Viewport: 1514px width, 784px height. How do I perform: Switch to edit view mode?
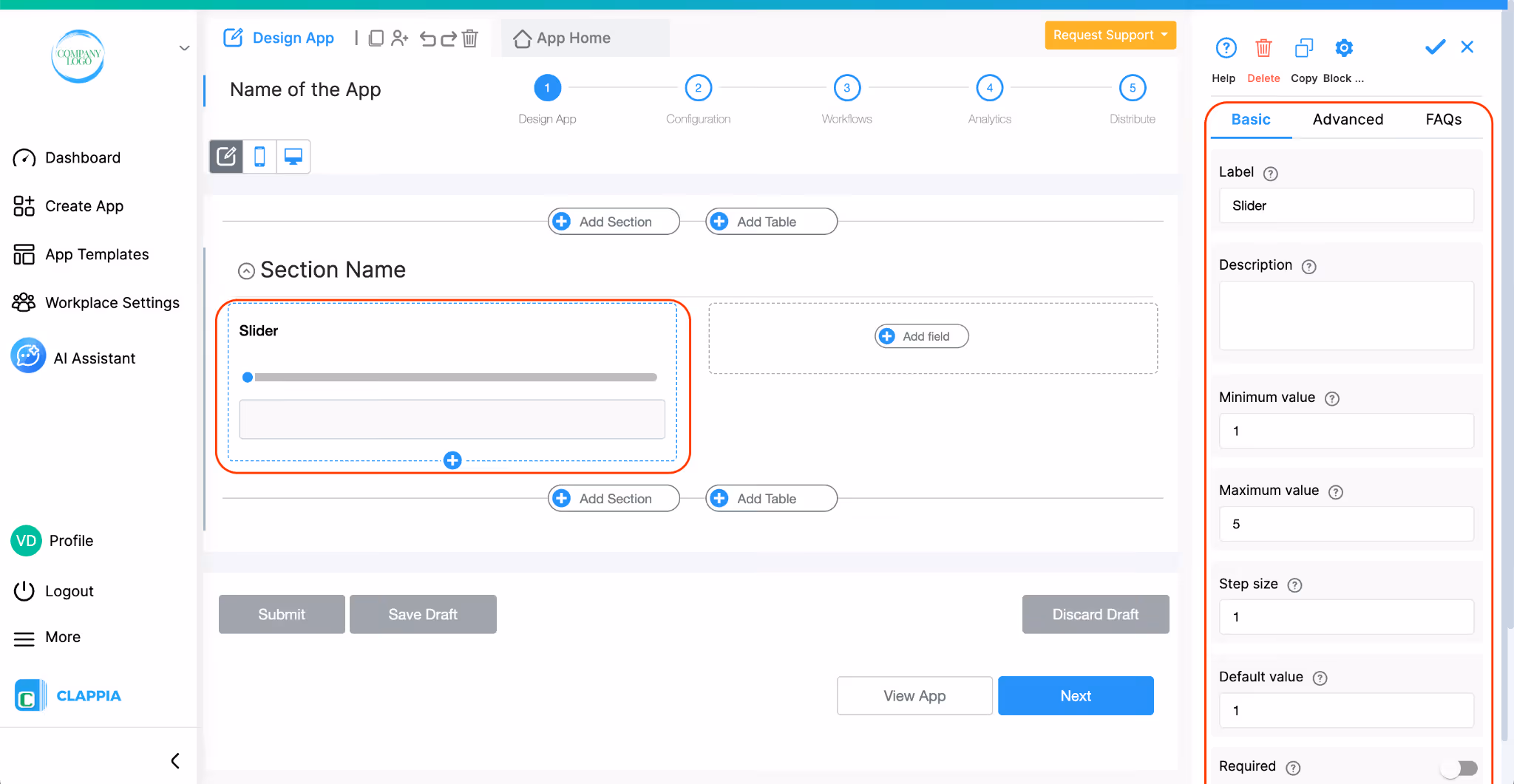pyautogui.click(x=226, y=157)
